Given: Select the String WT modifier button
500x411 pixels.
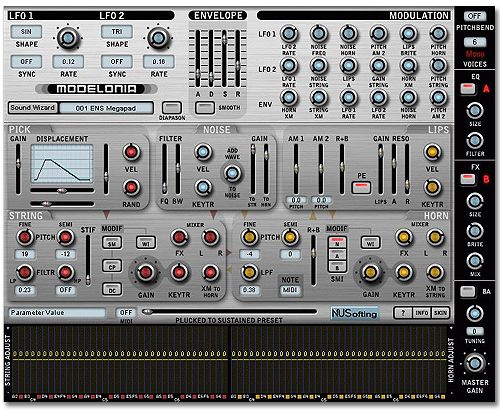Looking at the screenshot, I should (x=146, y=243).
